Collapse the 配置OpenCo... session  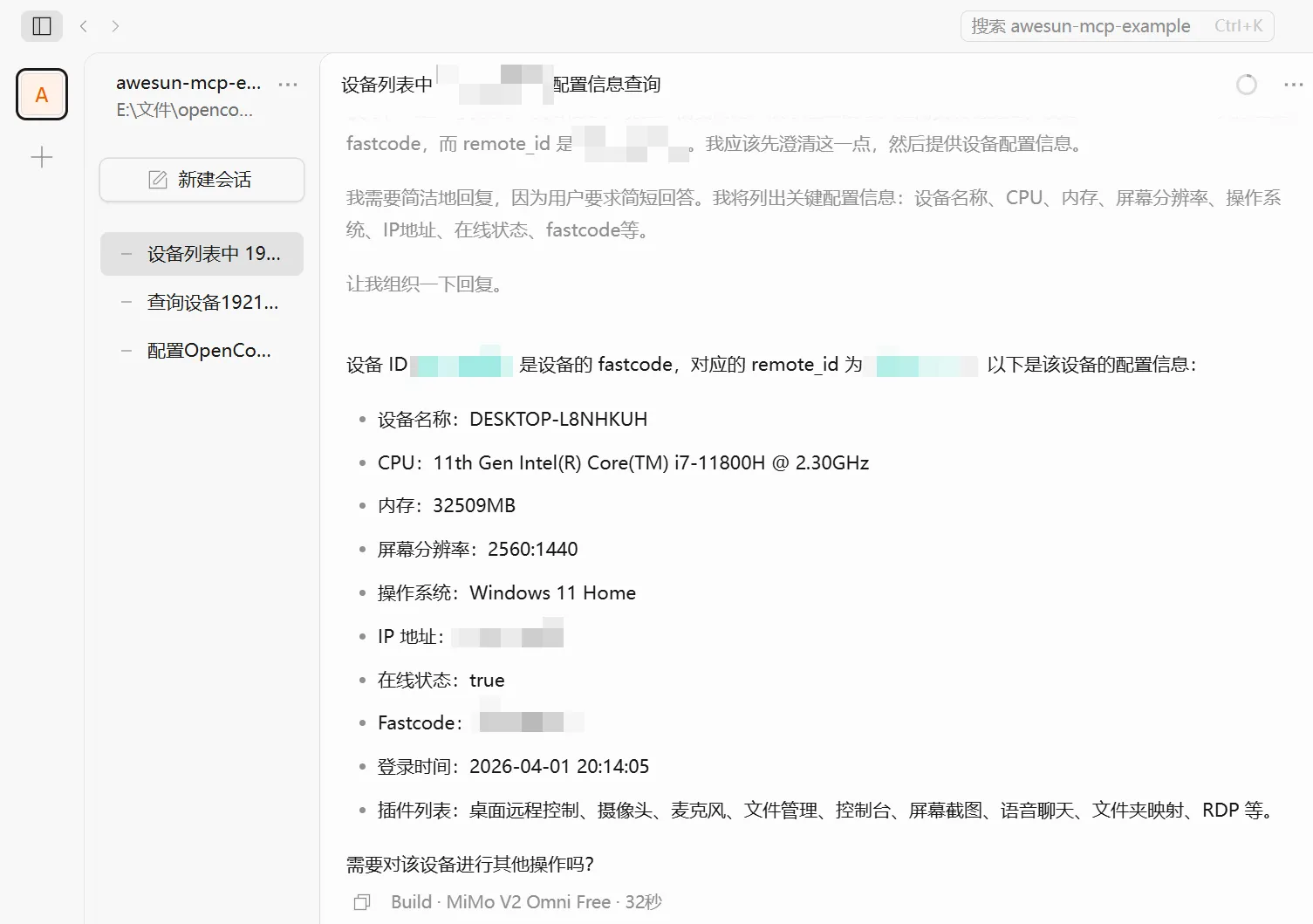coord(126,350)
